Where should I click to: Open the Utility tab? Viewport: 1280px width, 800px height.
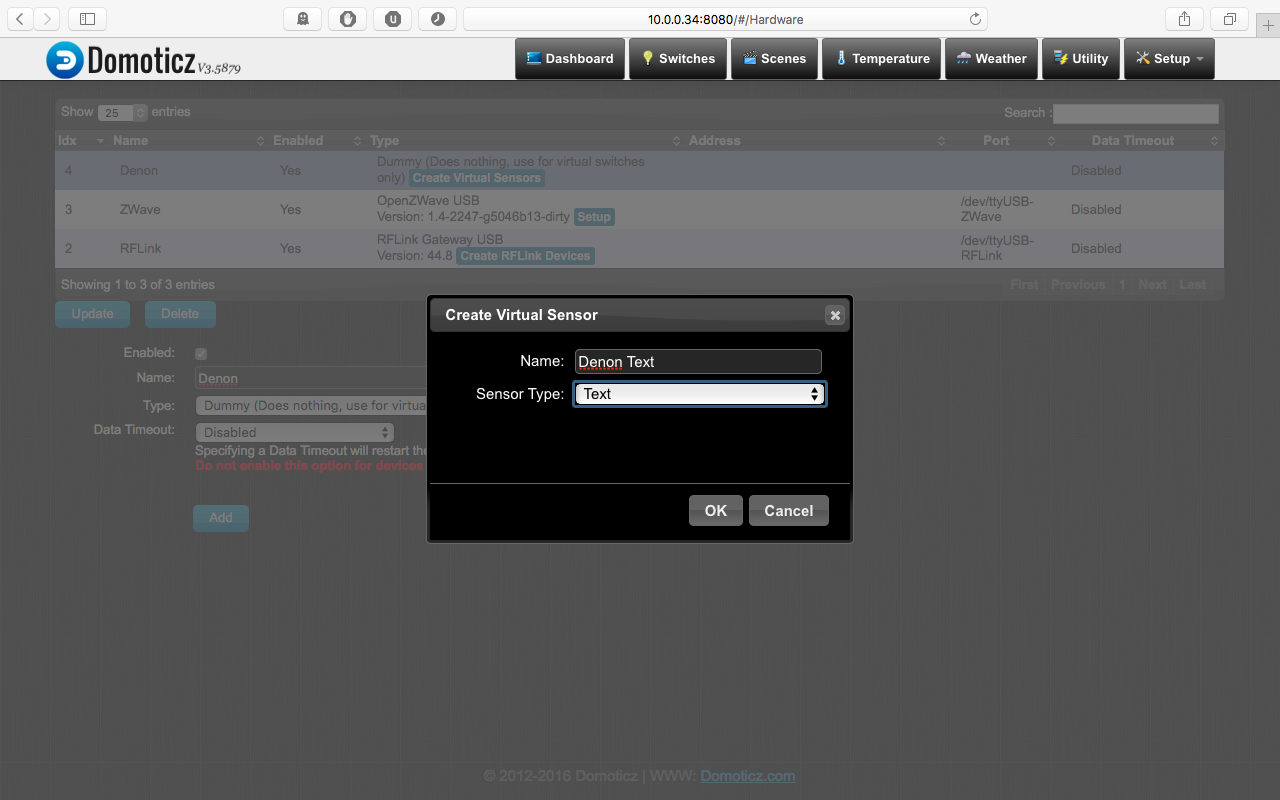1081,59
